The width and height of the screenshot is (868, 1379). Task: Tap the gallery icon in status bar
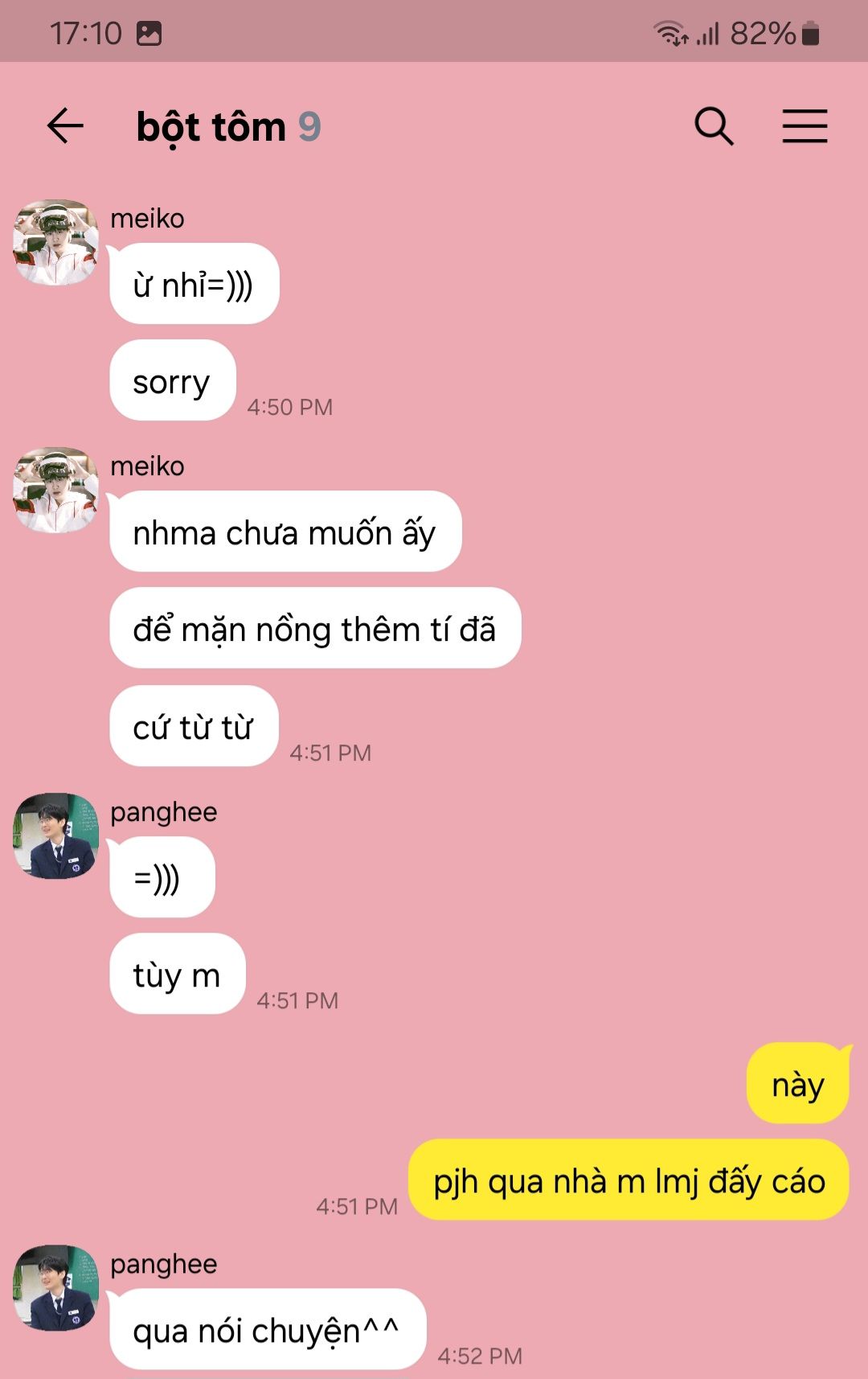click(x=149, y=34)
